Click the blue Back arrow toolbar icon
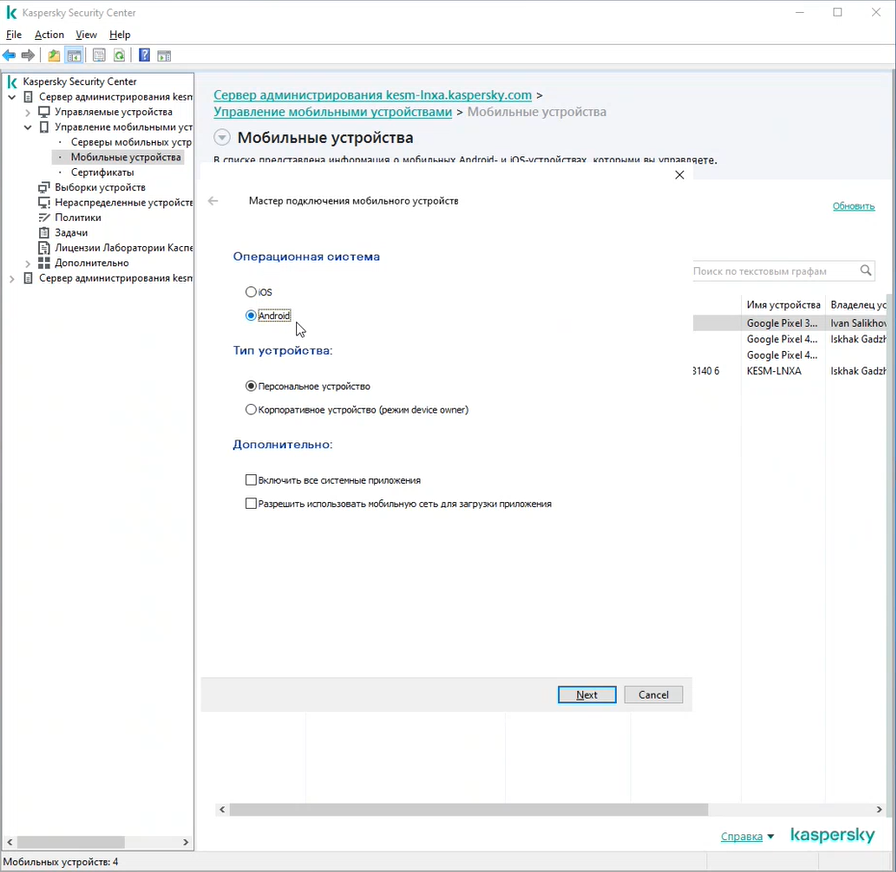The width and height of the screenshot is (896, 872). (x=9, y=55)
